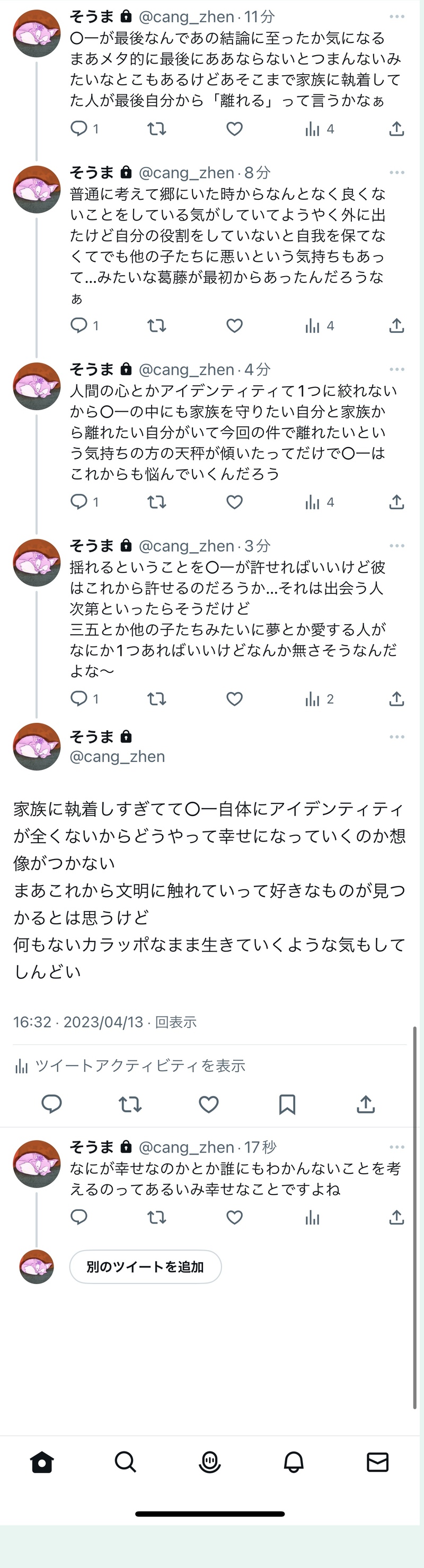
Task: Retweet the main tweet from 2023/04/13
Action: pyautogui.click(x=130, y=1104)
